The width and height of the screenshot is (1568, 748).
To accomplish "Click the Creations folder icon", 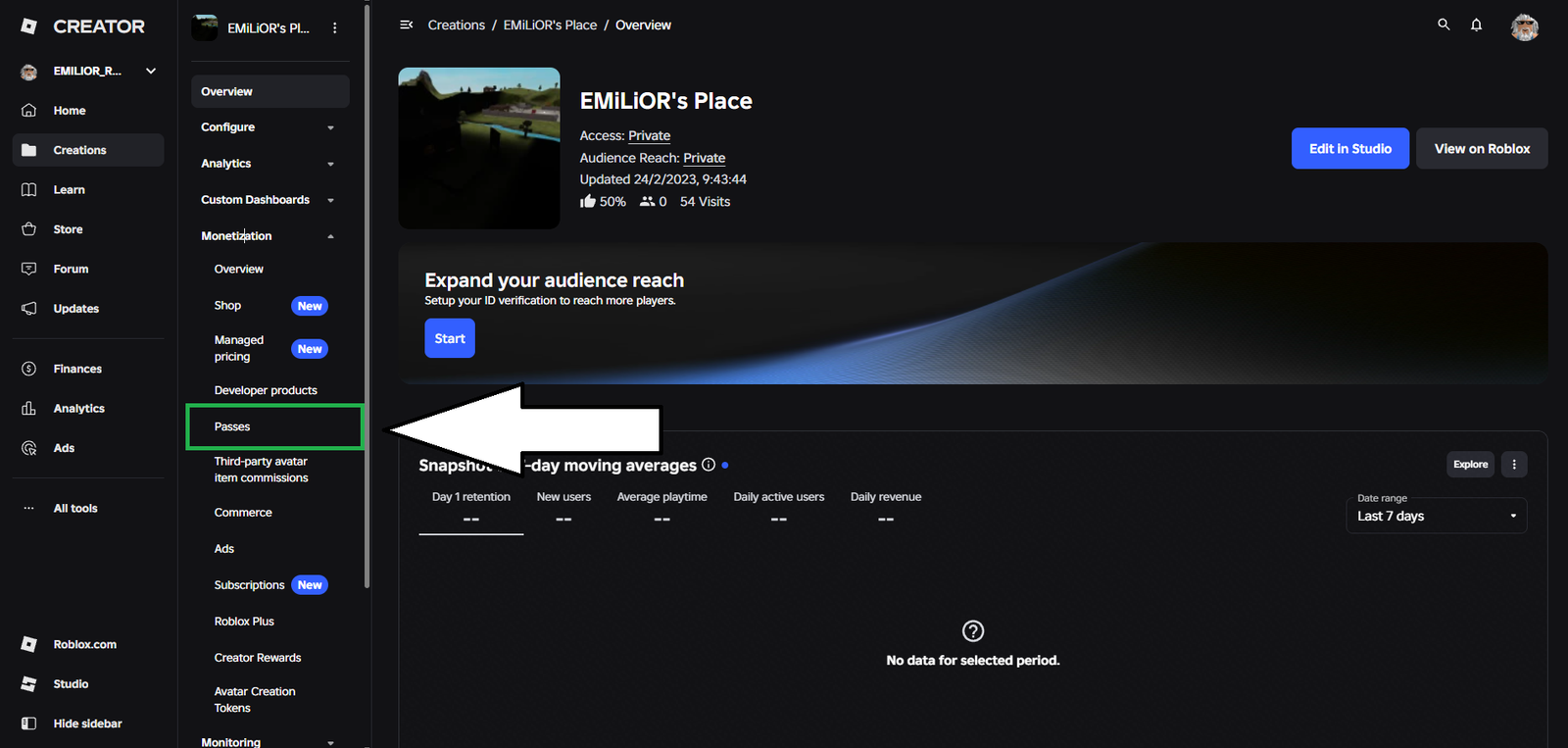I will [28, 150].
